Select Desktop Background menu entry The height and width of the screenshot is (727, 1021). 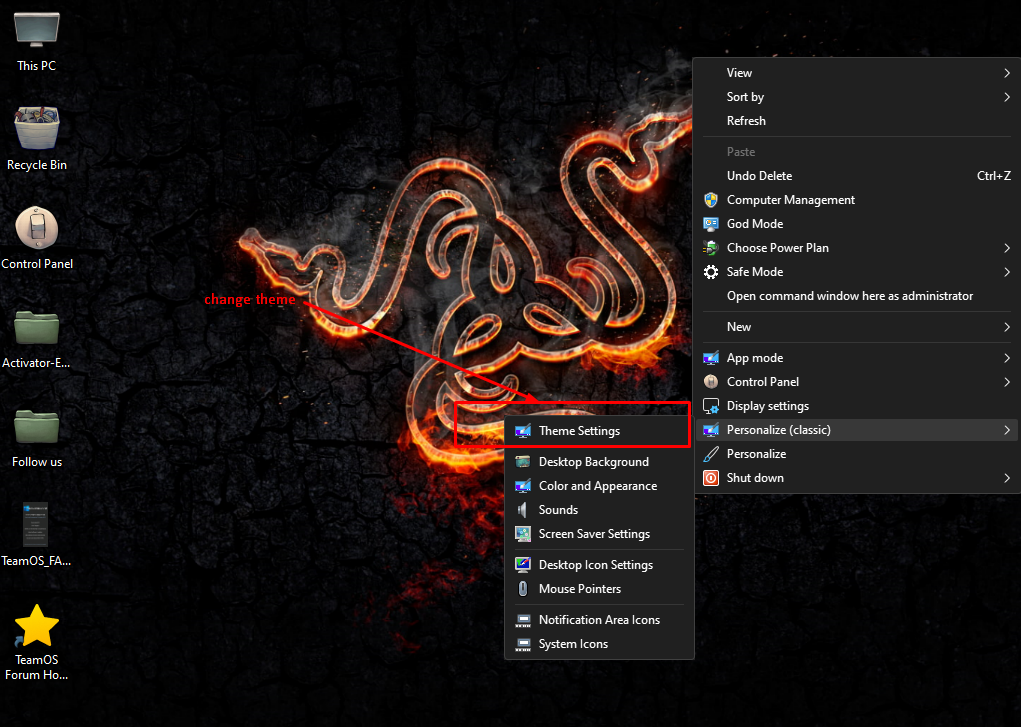click(x=599, y=462)
